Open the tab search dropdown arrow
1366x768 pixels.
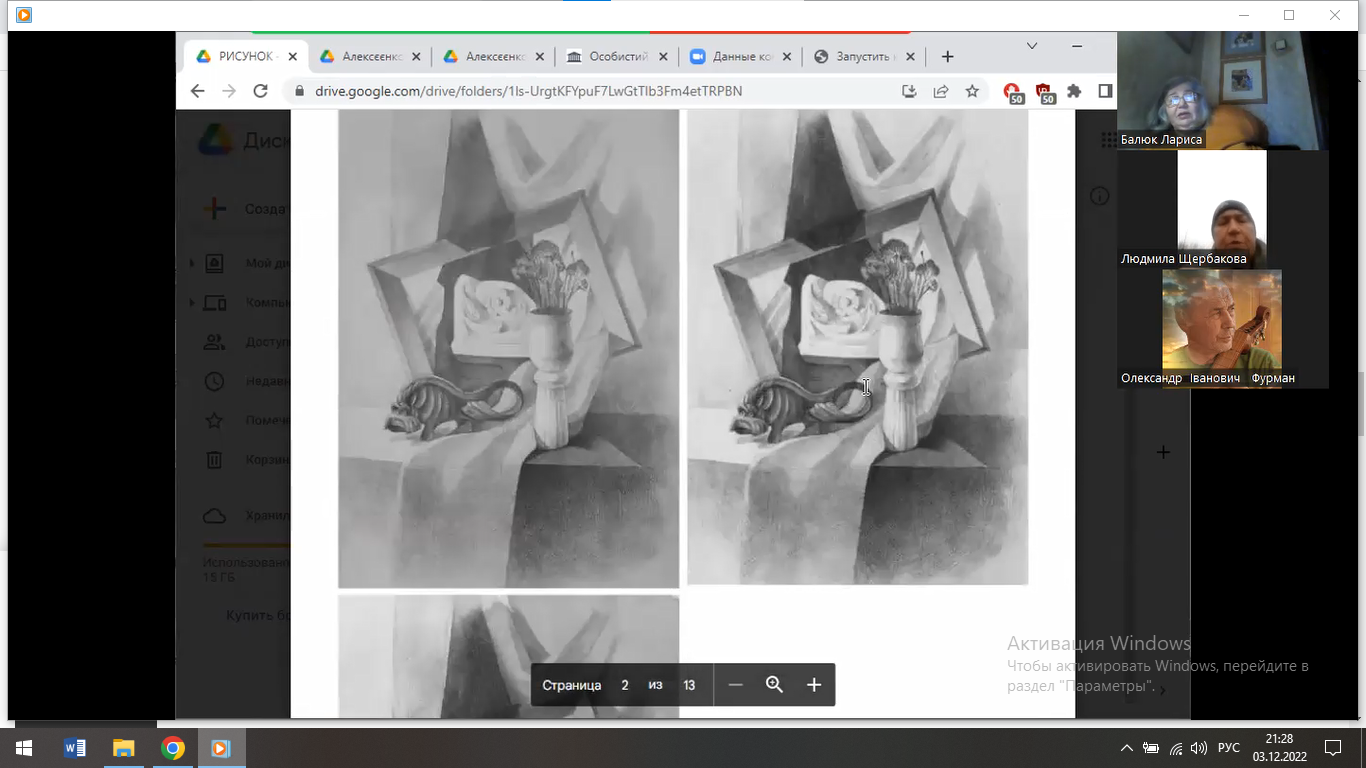[1032, 46]
